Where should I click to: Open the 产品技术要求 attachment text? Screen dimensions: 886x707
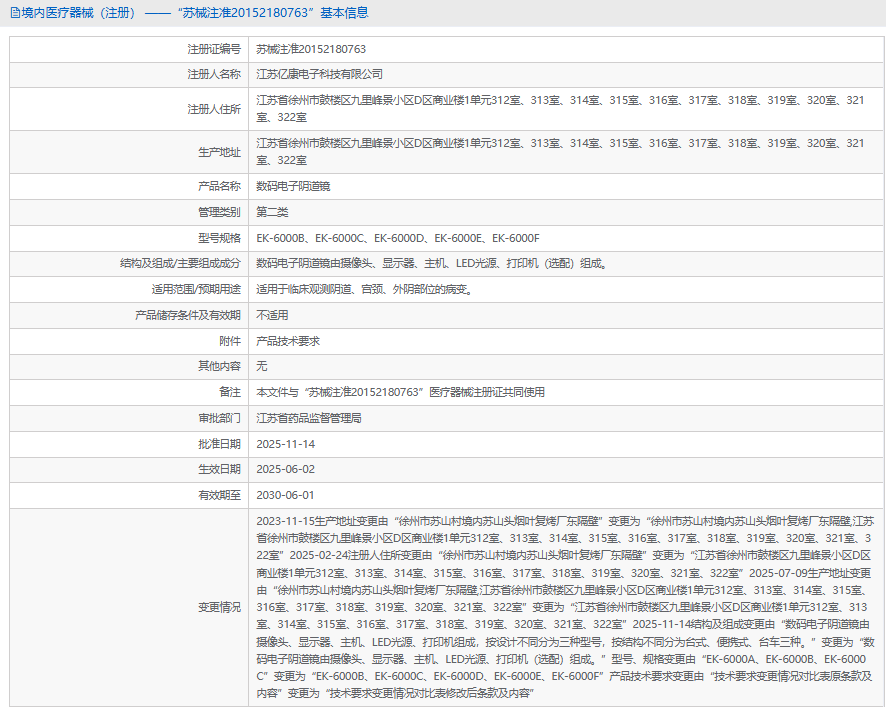[288, 341]
